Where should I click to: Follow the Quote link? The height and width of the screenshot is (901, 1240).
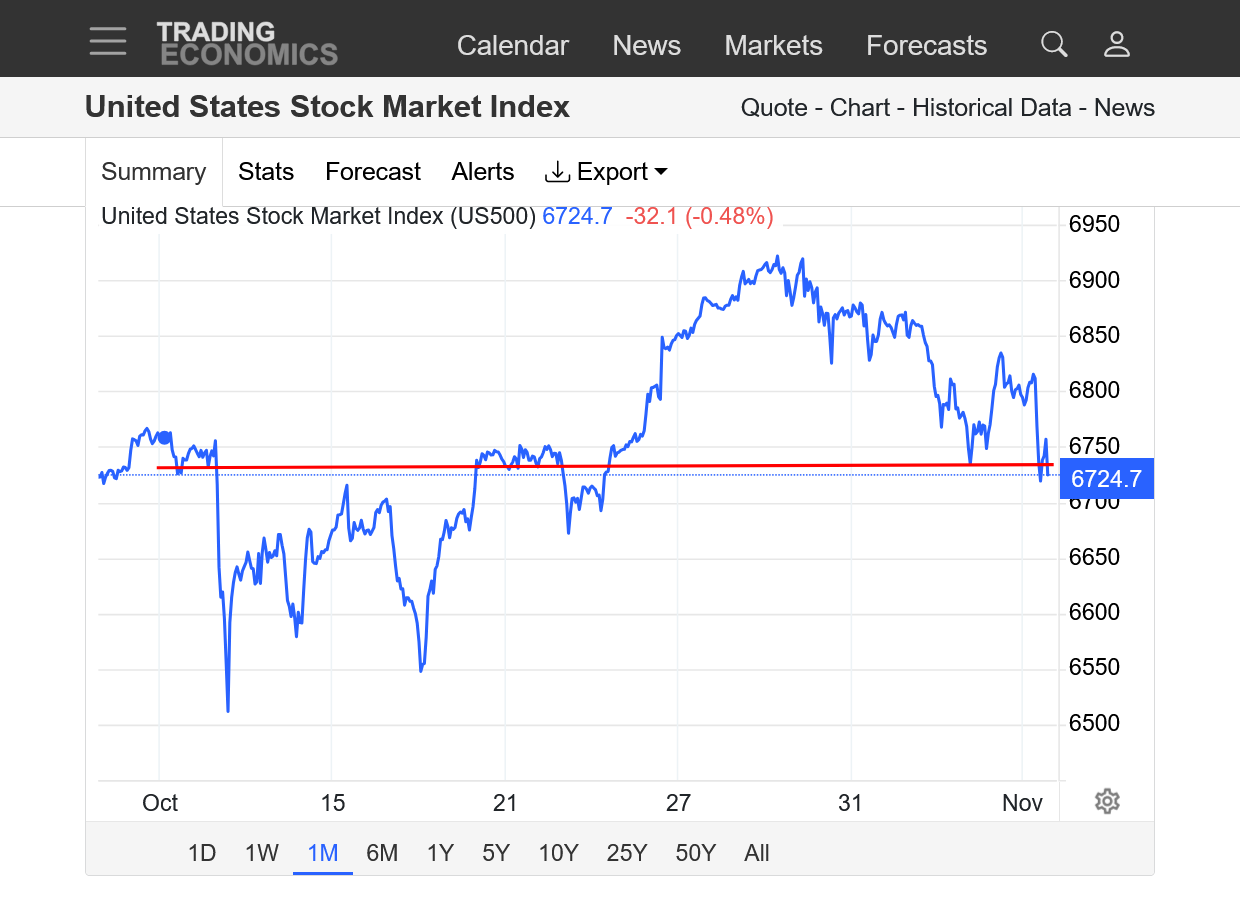pyautogui.click(x=773, y=108)
